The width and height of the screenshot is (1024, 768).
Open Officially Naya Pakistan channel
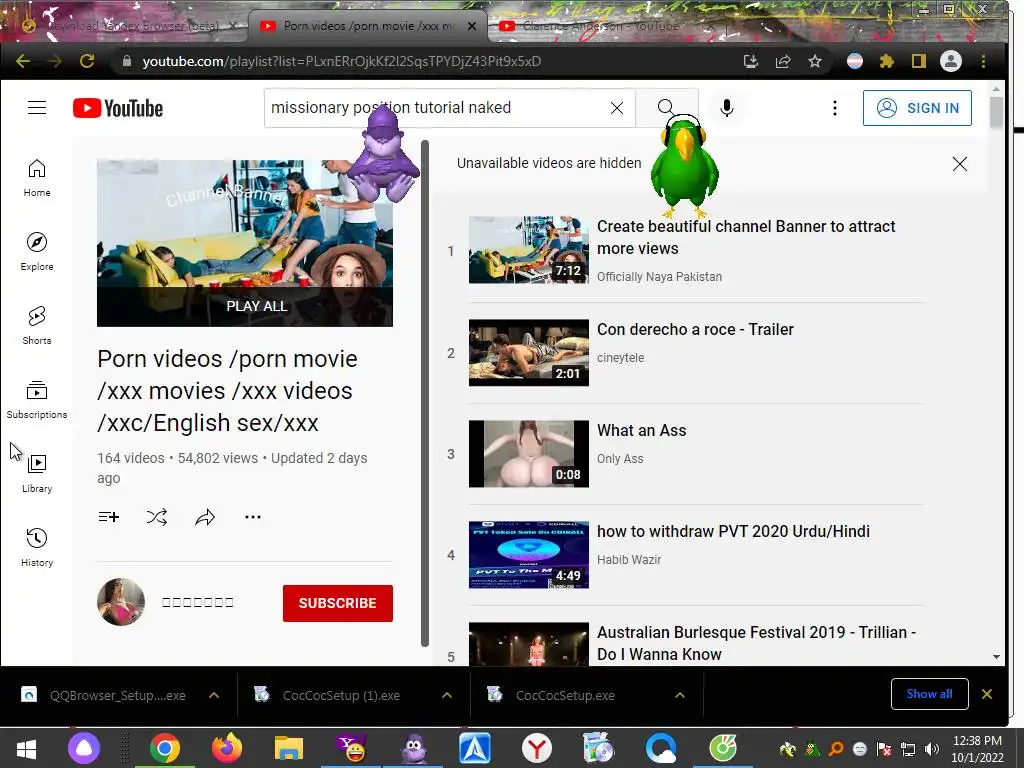[659, 277]
